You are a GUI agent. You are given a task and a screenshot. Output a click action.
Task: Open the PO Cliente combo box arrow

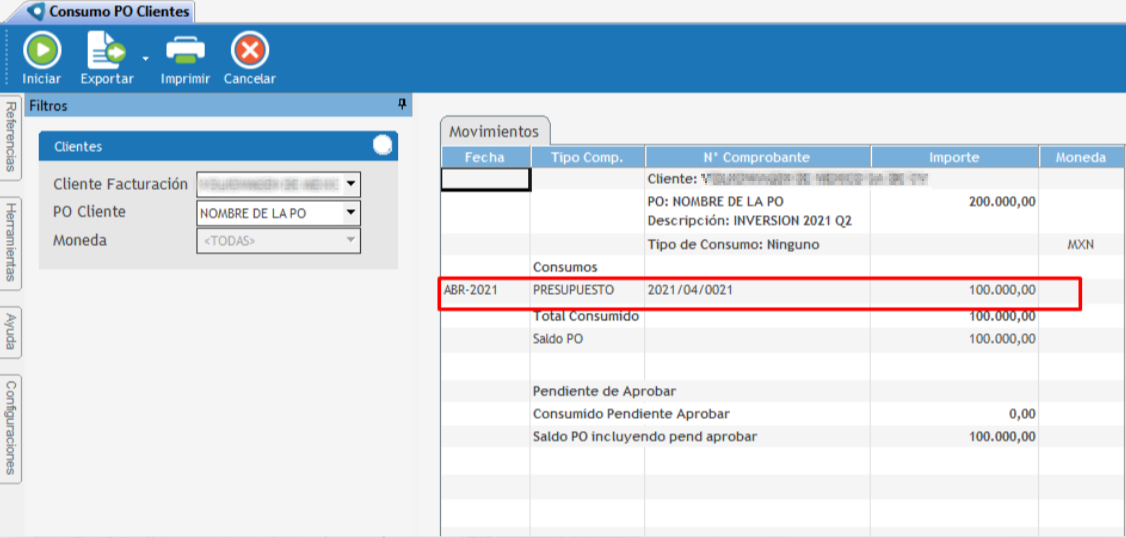pyautogui.click(x=350, y=213)
